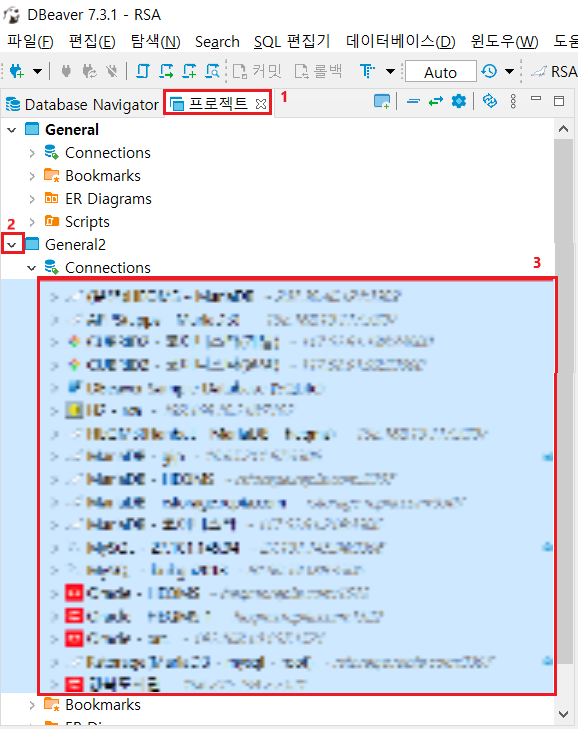Expand the ER Diagrams folder in General

point(32,199)
